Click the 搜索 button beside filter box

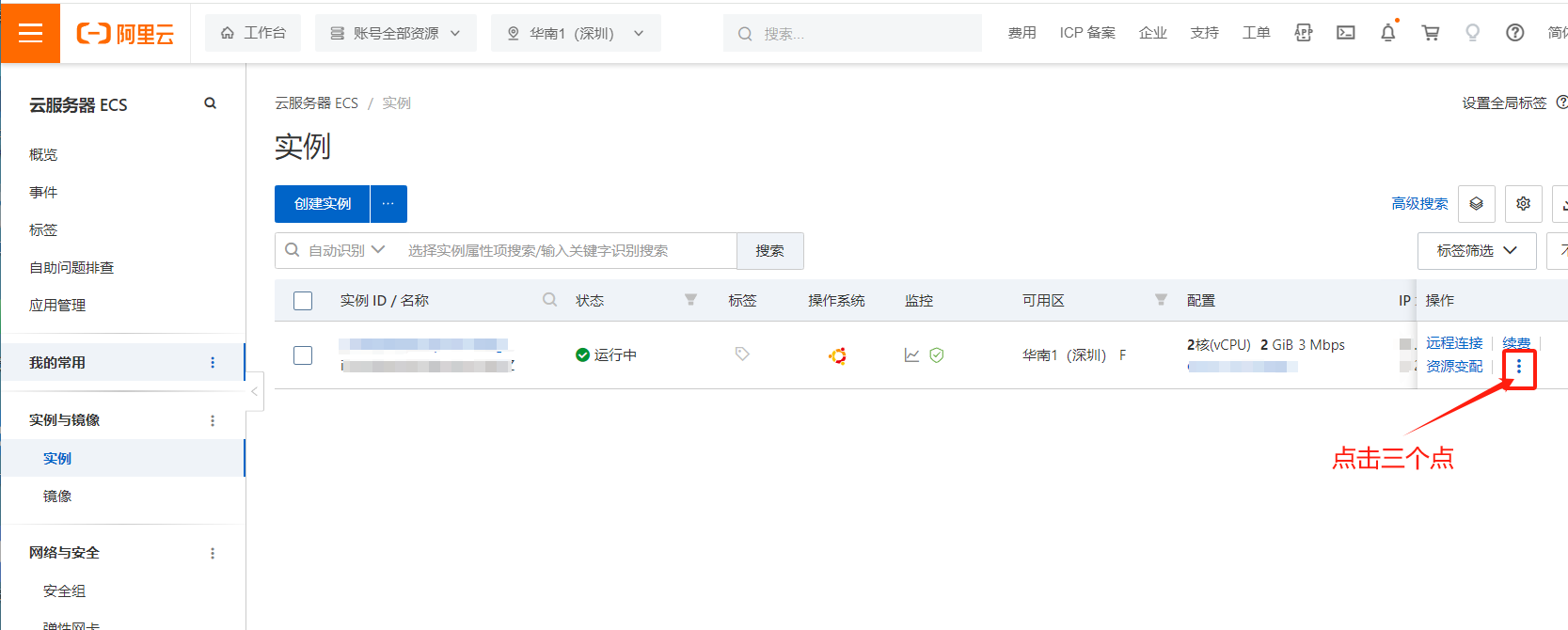pos(770,251)
